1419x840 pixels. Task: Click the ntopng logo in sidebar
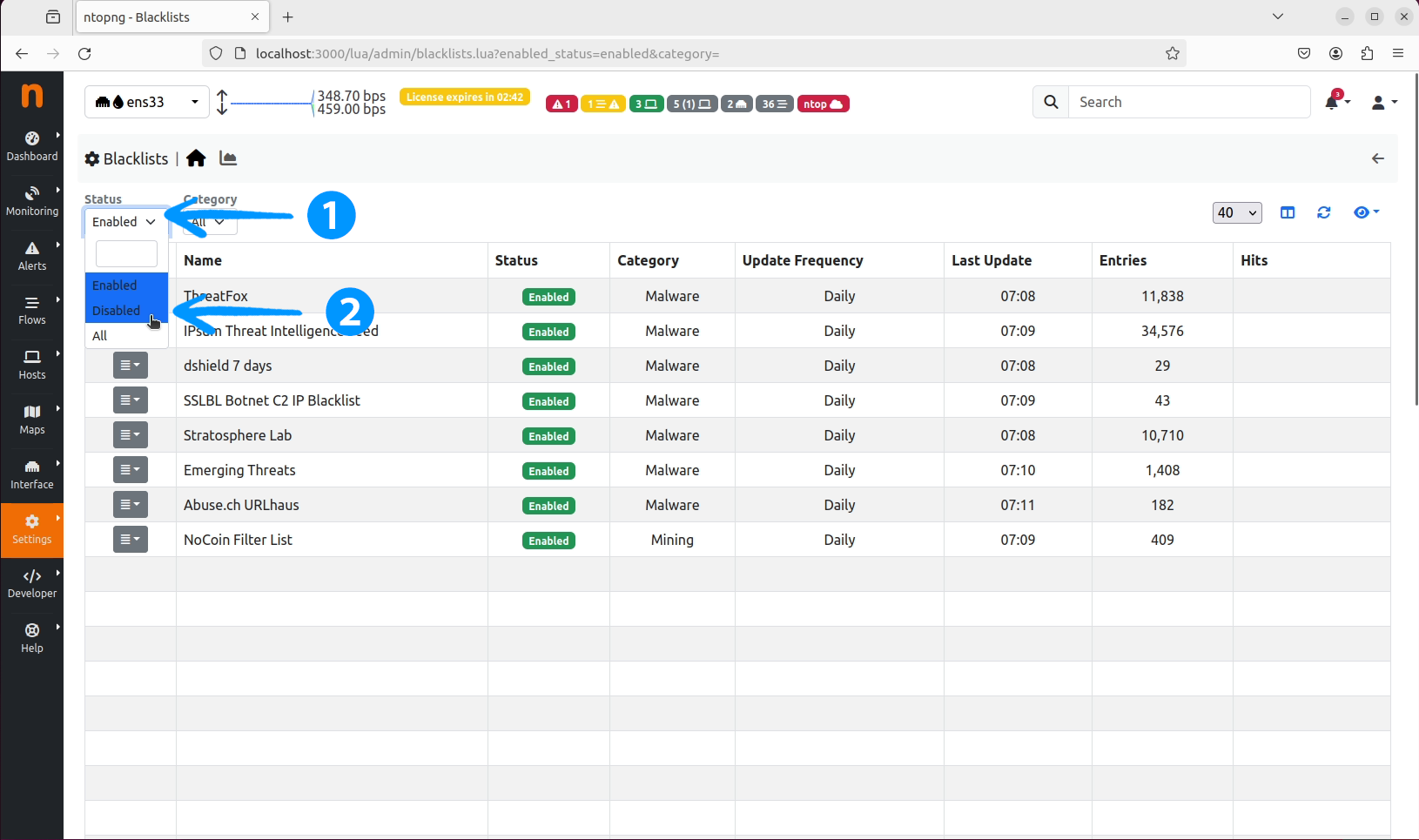(x=32, y=95)
